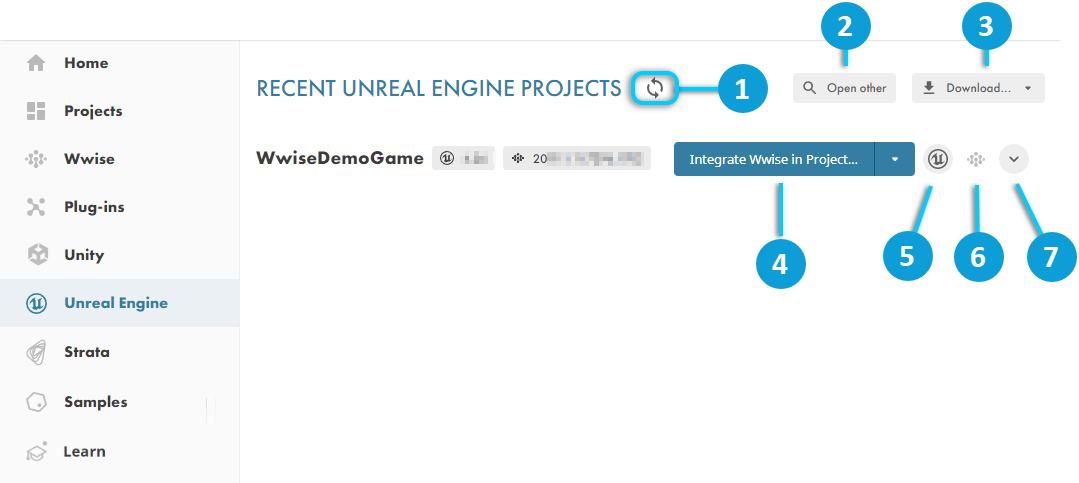Click the Unreal version badge beside WwiseDemoGame

click(x=463, y=158)
